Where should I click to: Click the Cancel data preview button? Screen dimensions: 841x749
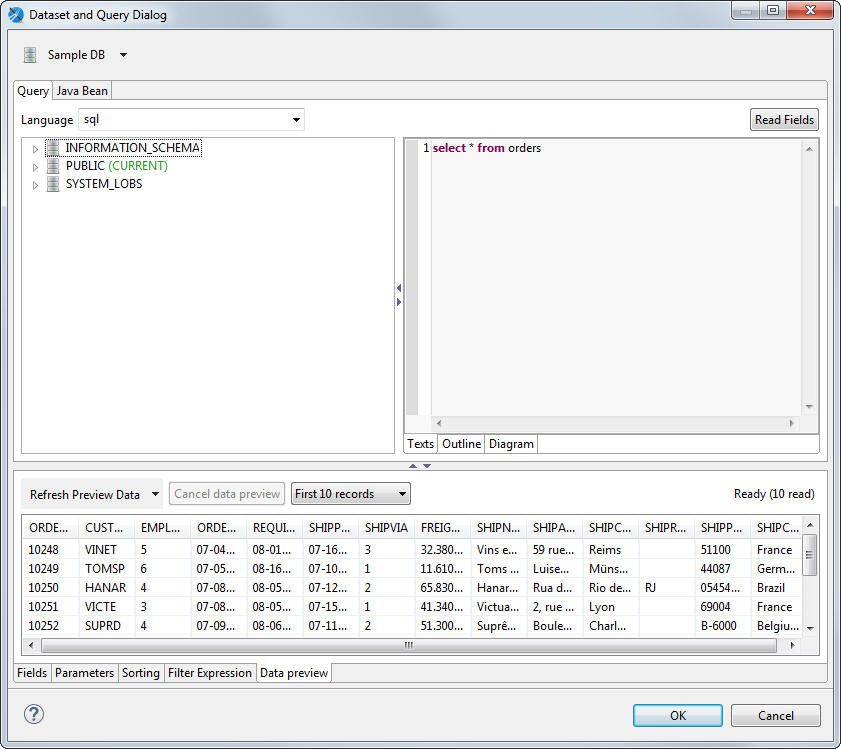[227, 494]
